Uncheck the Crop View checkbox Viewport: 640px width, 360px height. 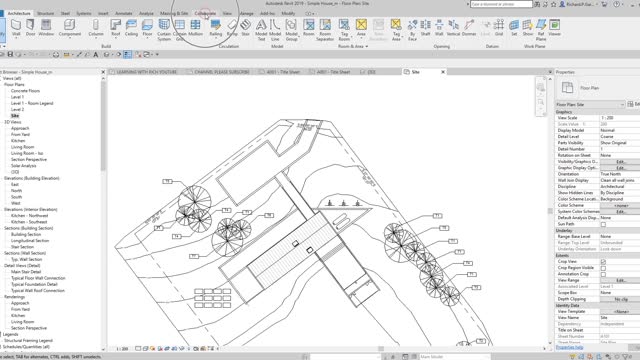pos(603,262)
